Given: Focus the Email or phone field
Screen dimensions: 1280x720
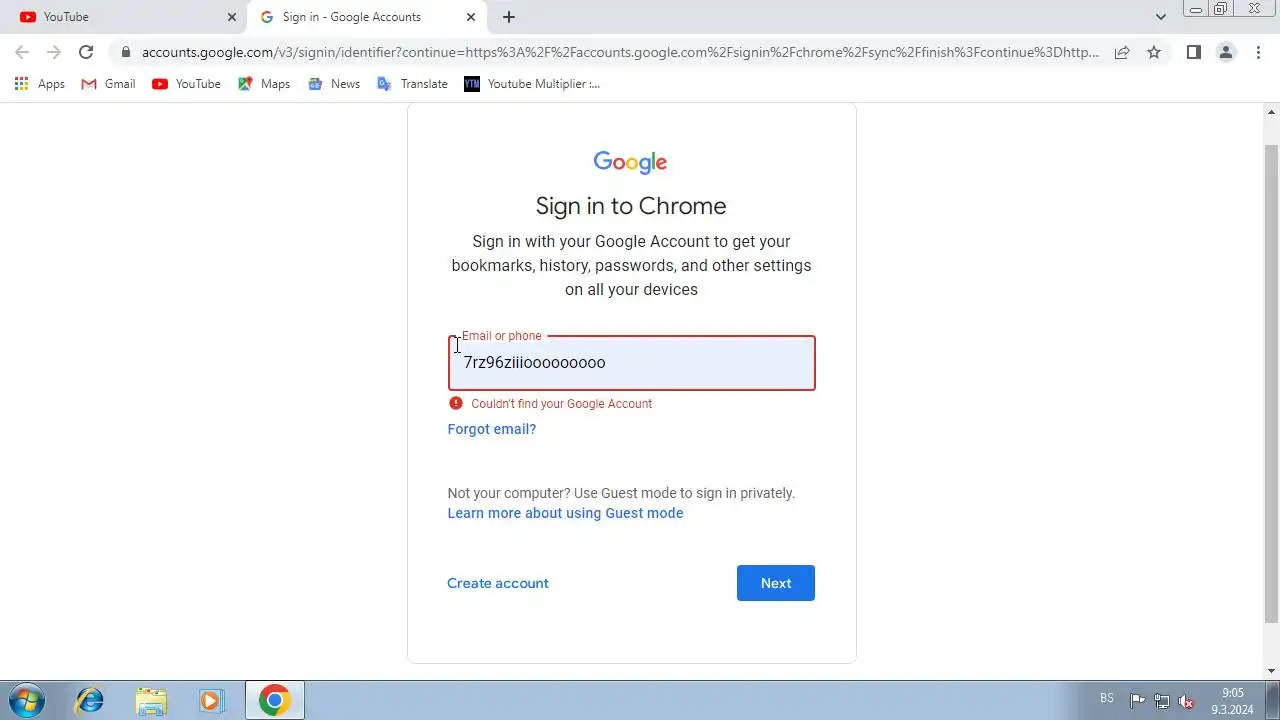Looking at the screenshot, I should click(632, 363).
